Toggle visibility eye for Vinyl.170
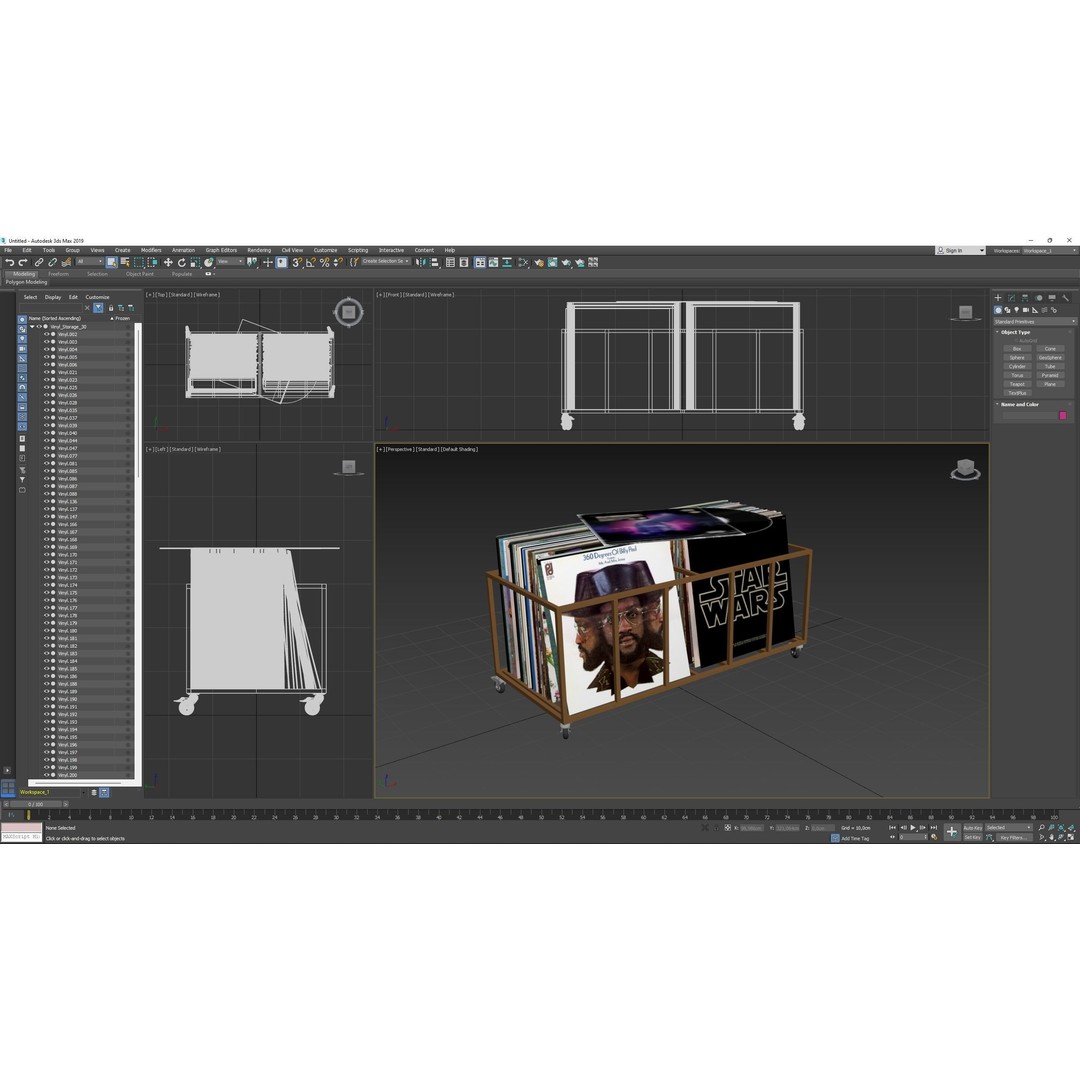This screenshot has width=1080, height=1080. 47,554
